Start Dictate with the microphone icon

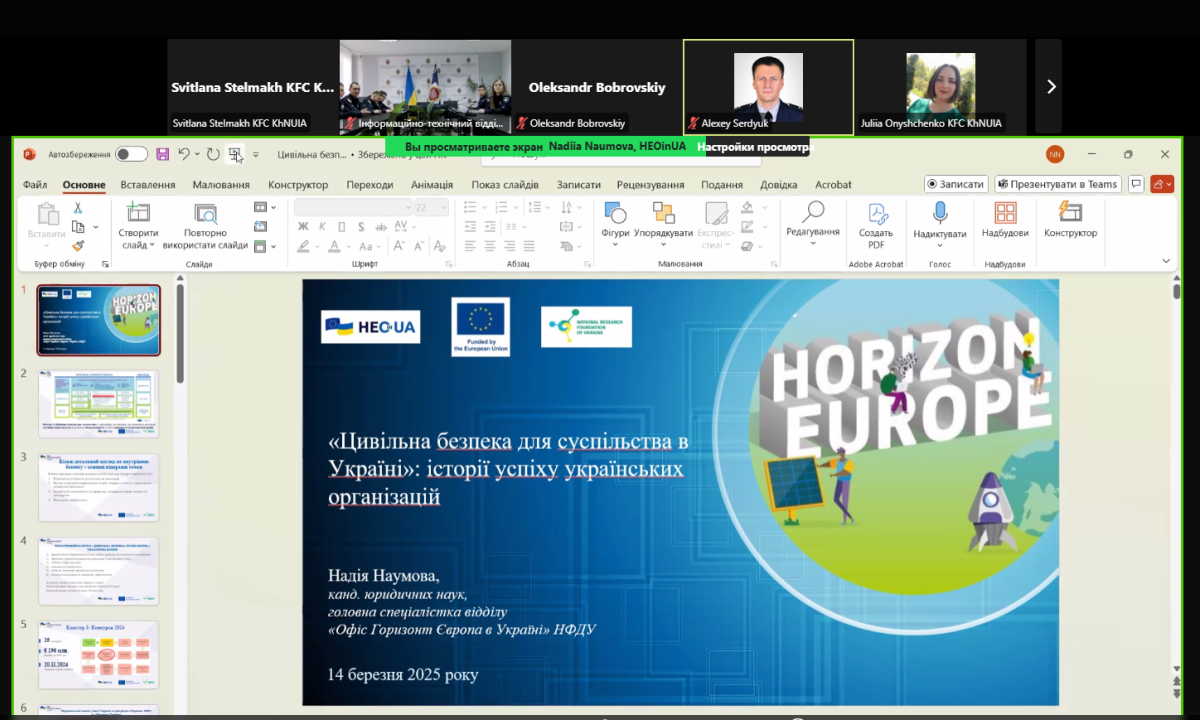click(939, 213)
